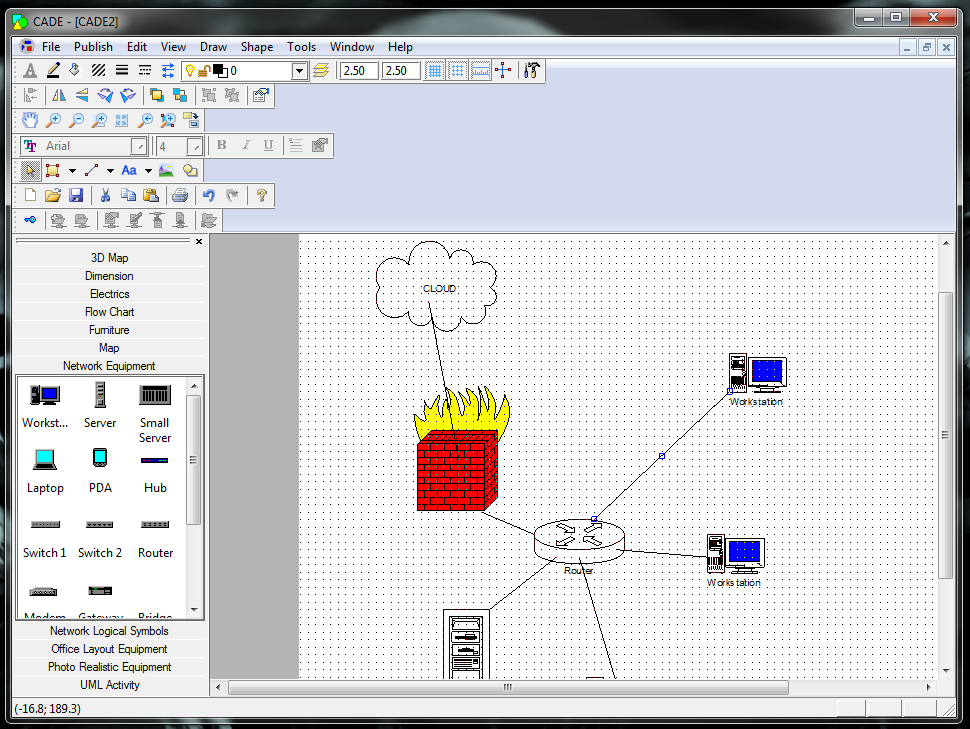Toggle bold text formatting
This screenshot has height=729, width=970.
pyautogui.click(x=221, y=145)
